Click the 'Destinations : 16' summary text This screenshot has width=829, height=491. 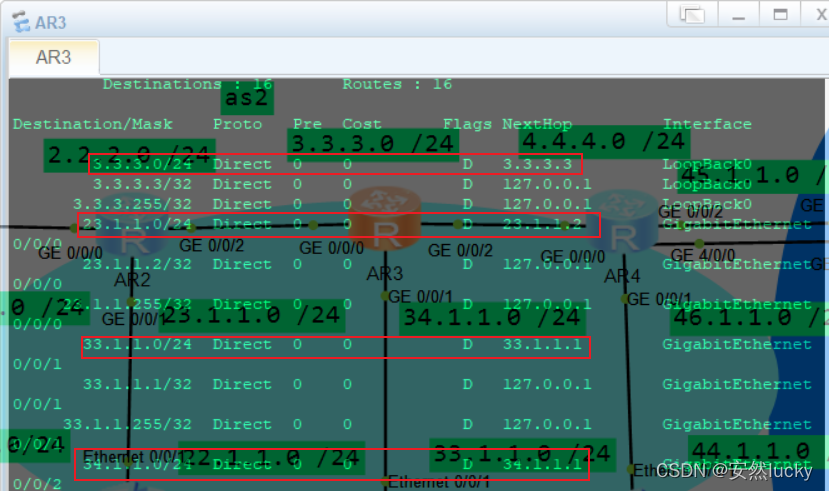pos(188,84)
